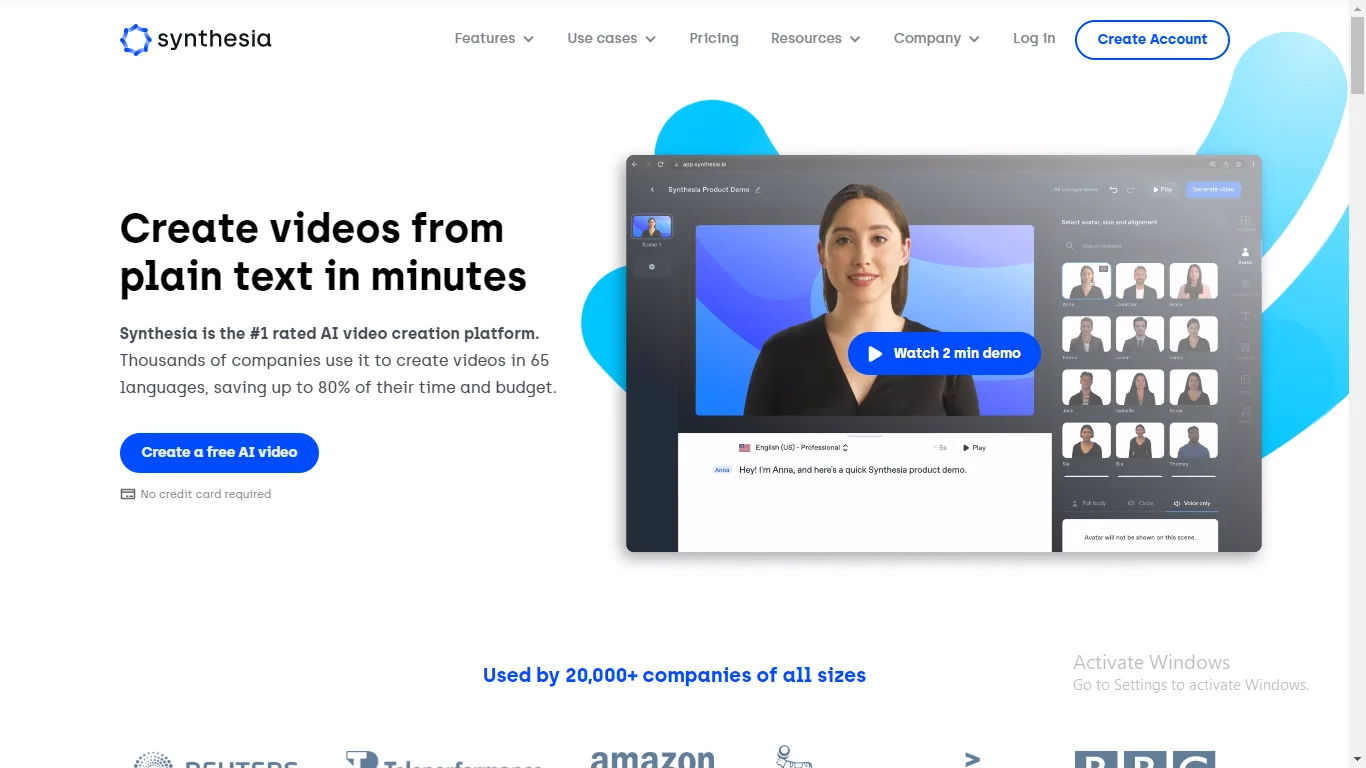1366x768 pixels.
Task: Click the 'No credit card required' text
Action: coord(206,494)
